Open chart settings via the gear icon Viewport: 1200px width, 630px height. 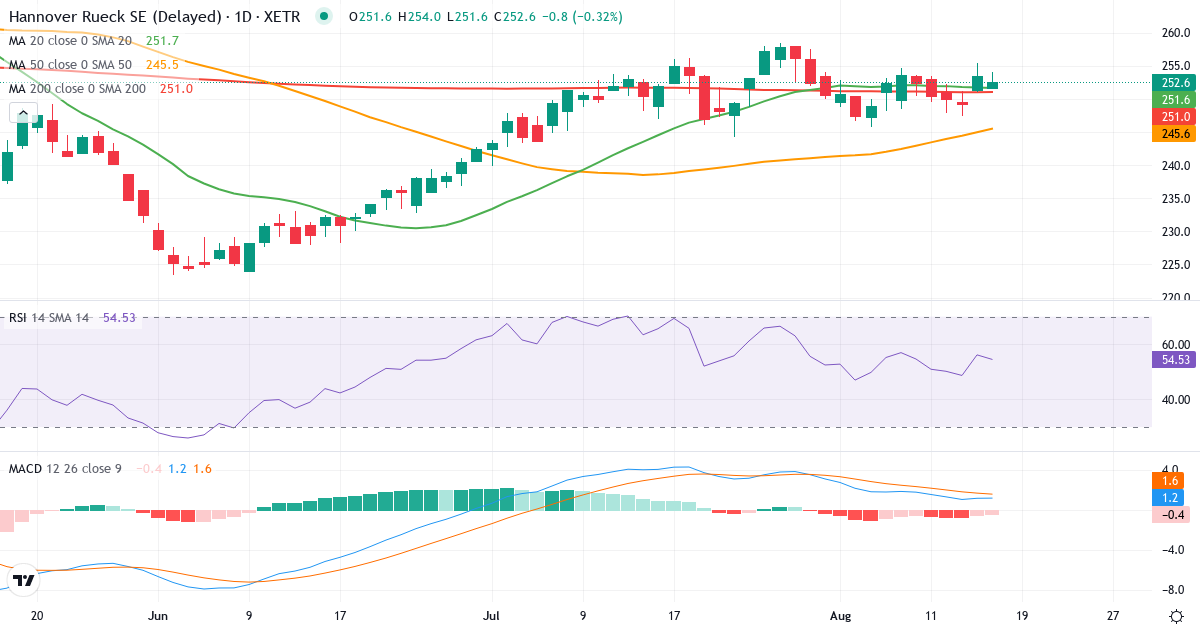coord(1176,616)
